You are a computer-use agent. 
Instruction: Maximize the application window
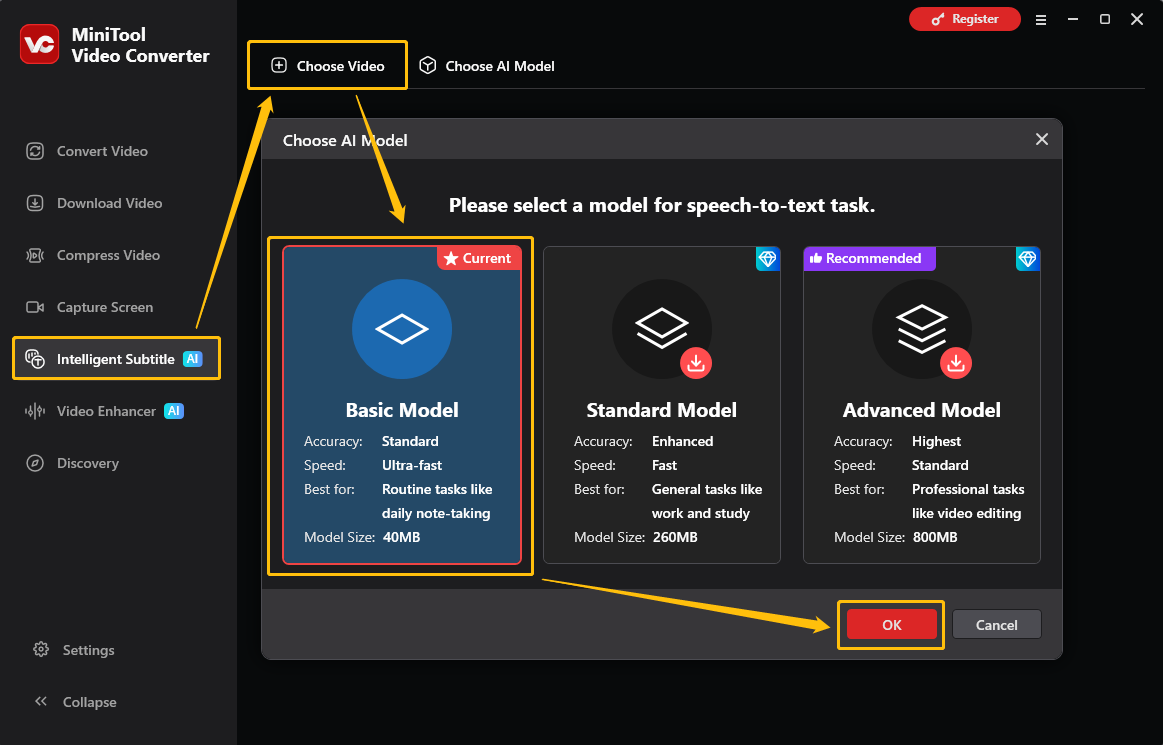1104,19
